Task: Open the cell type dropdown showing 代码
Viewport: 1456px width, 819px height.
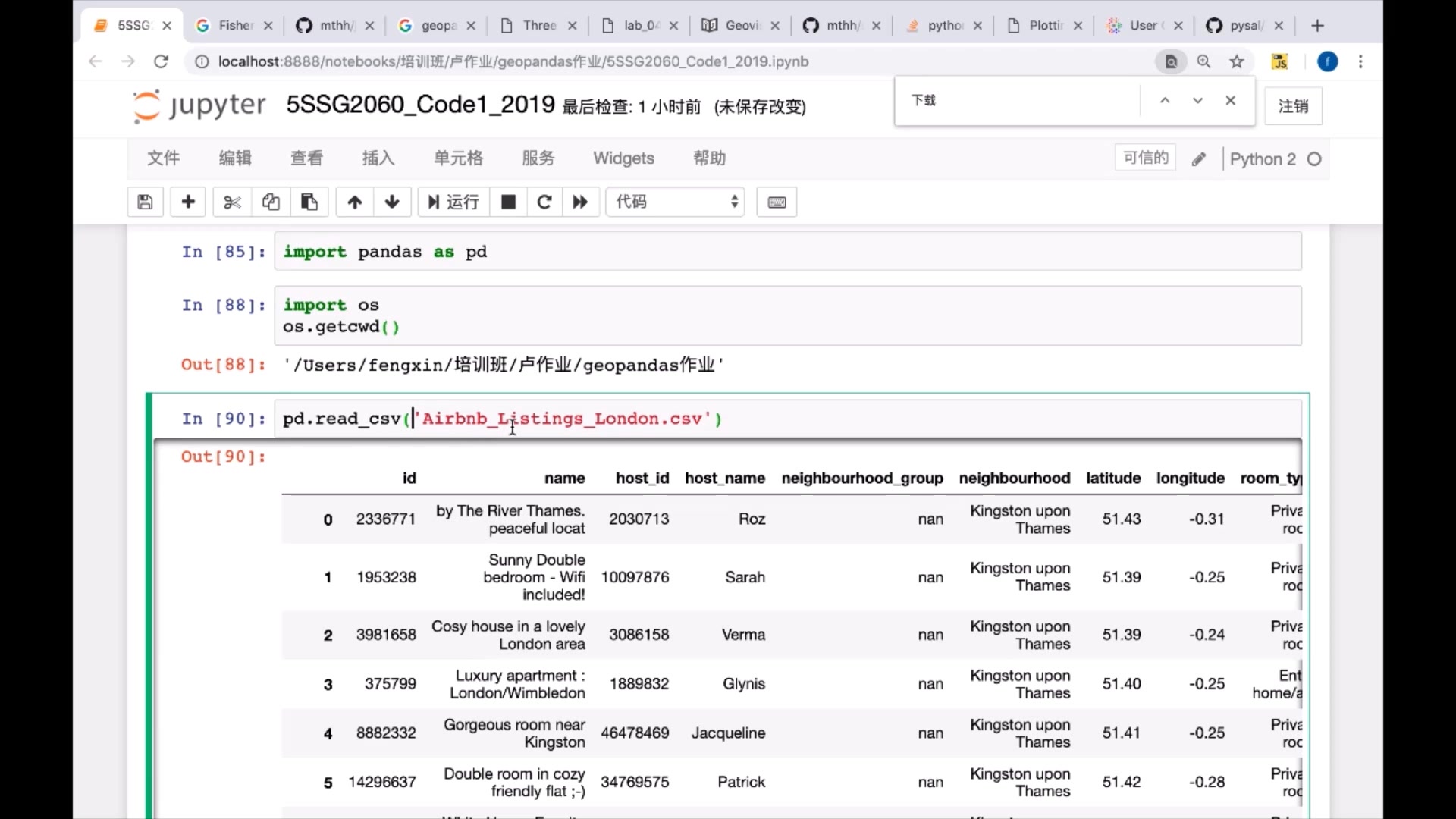Action: [674, 202]
